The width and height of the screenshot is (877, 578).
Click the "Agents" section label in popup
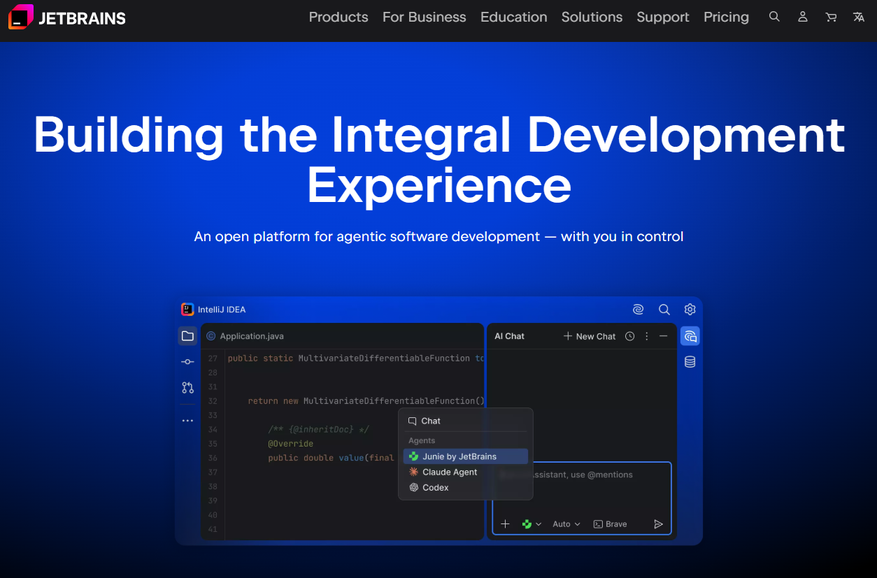point(422,441)
